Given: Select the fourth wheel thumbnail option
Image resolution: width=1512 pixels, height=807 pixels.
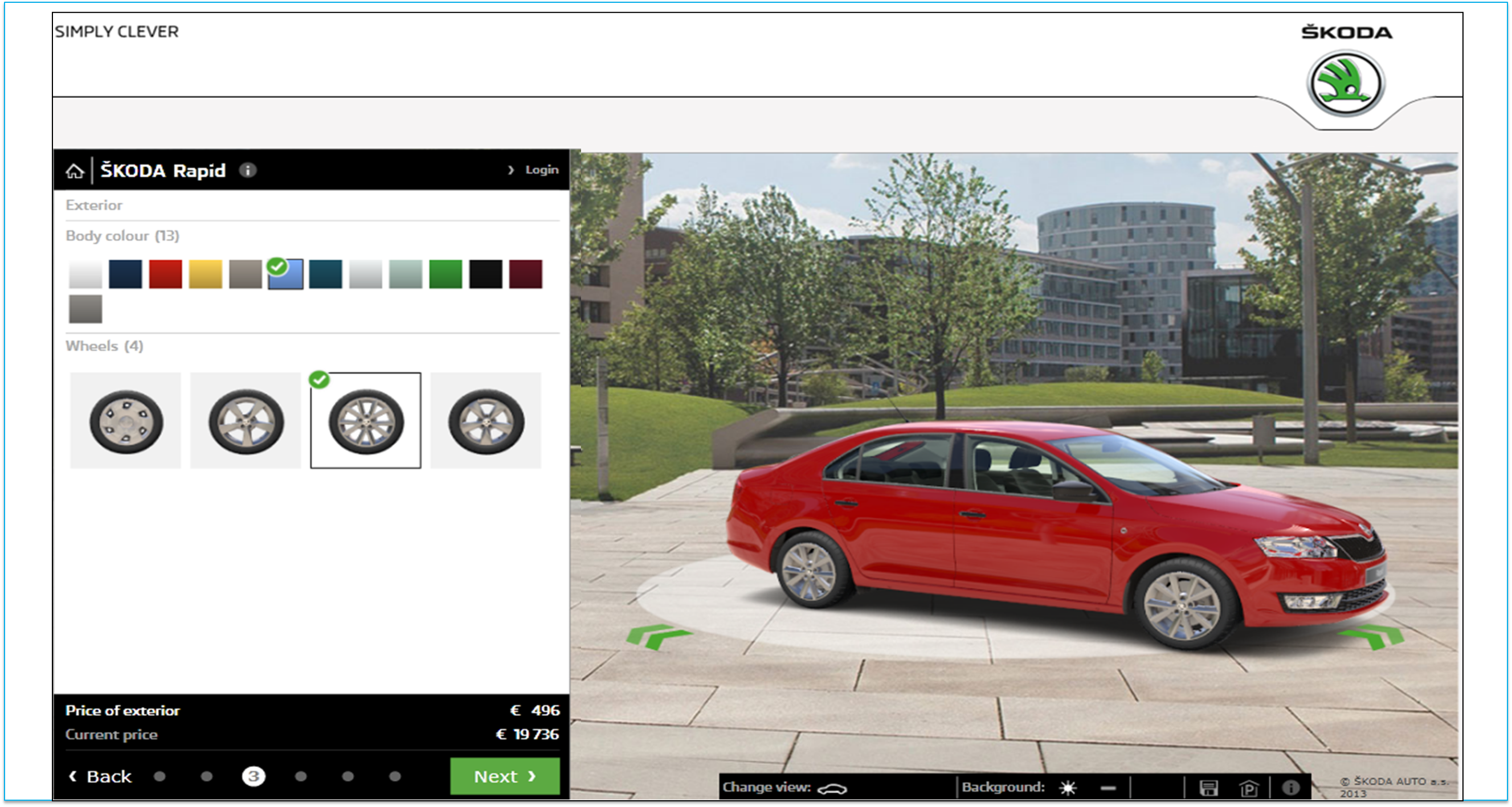Looking at the screenshot, I should [x=486, y=420].
